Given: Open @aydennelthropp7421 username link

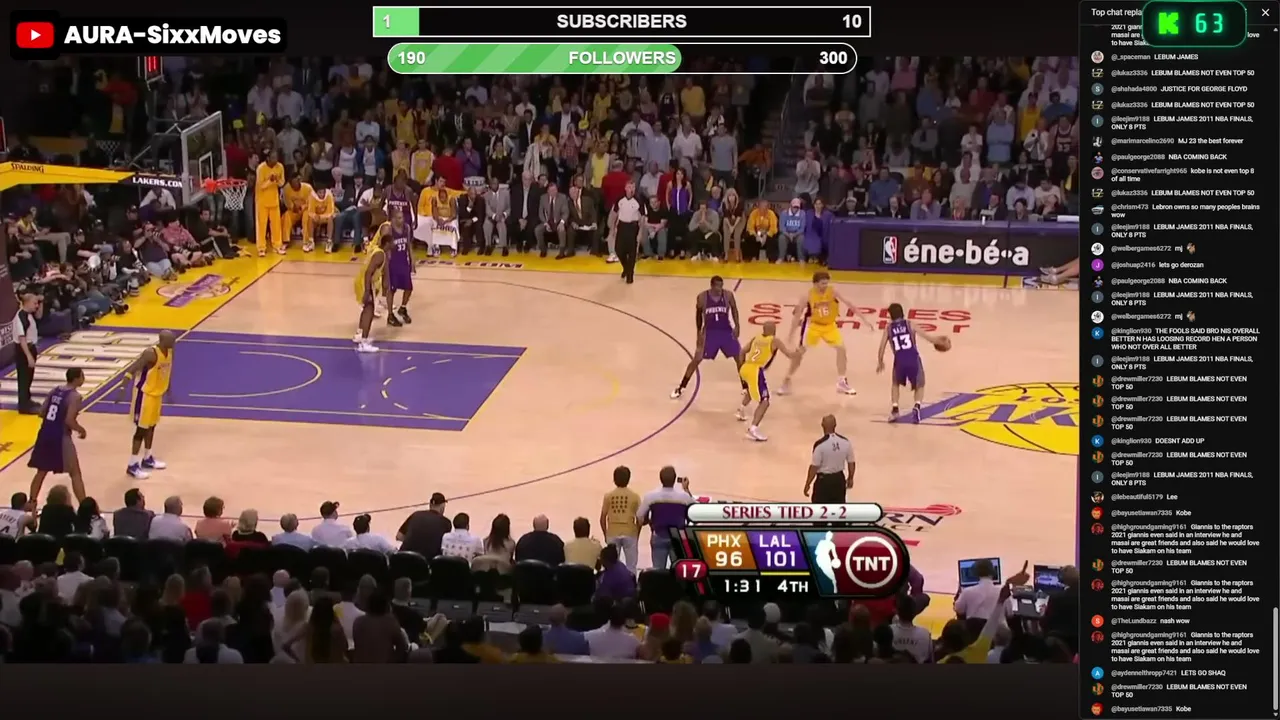Looking at the screenshot, I should [1143, 673].
